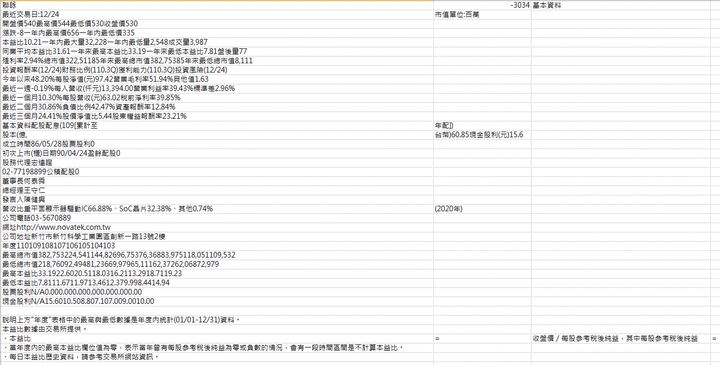Select the bullet cell ‧本益比
The width and height of the screenshot is (720, 365).
point(217,338)
